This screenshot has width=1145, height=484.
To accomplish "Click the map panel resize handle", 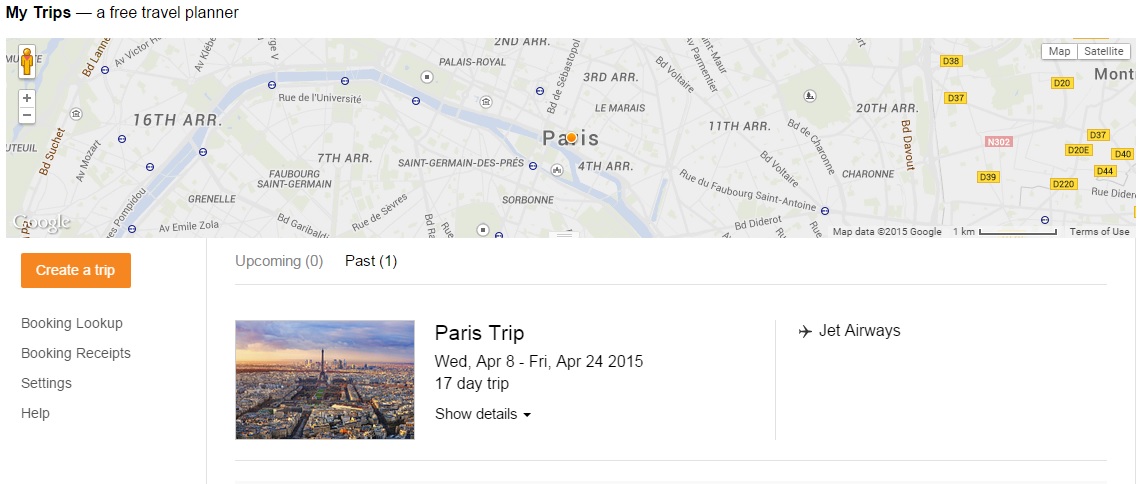I will [x=567, y=234].
